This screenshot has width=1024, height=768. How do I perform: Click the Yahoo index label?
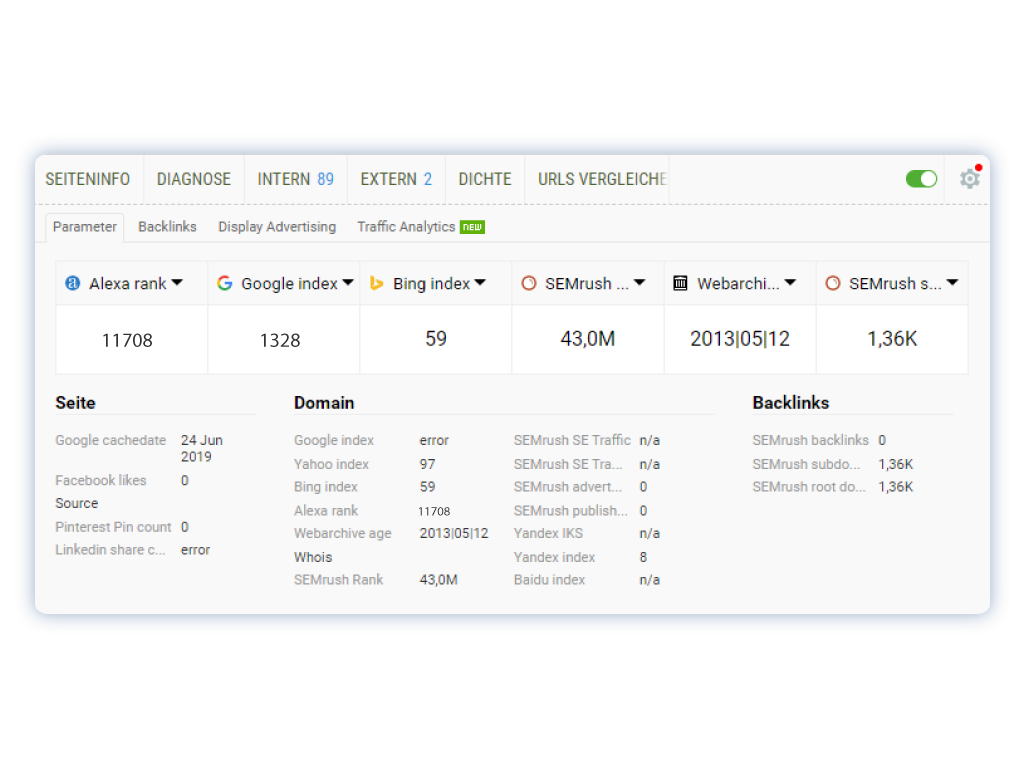pos(331,464)
